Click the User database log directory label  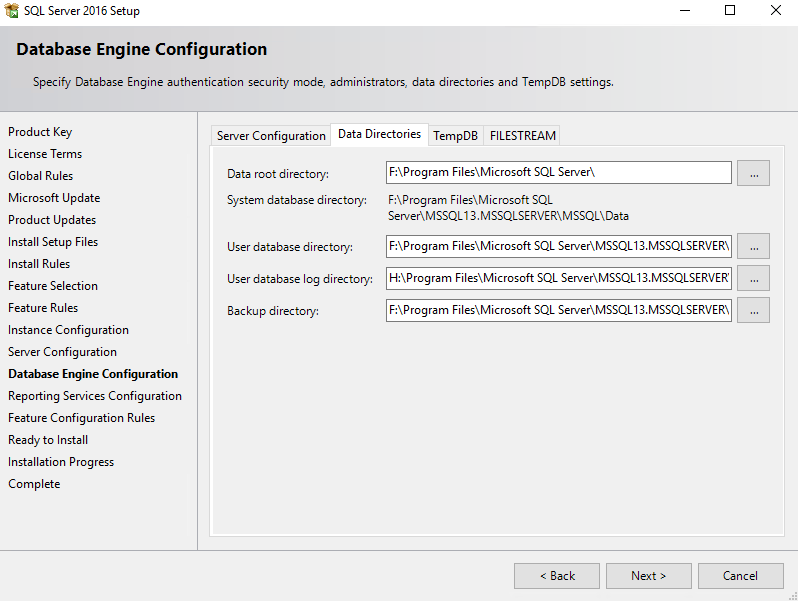tap(300, 279)
